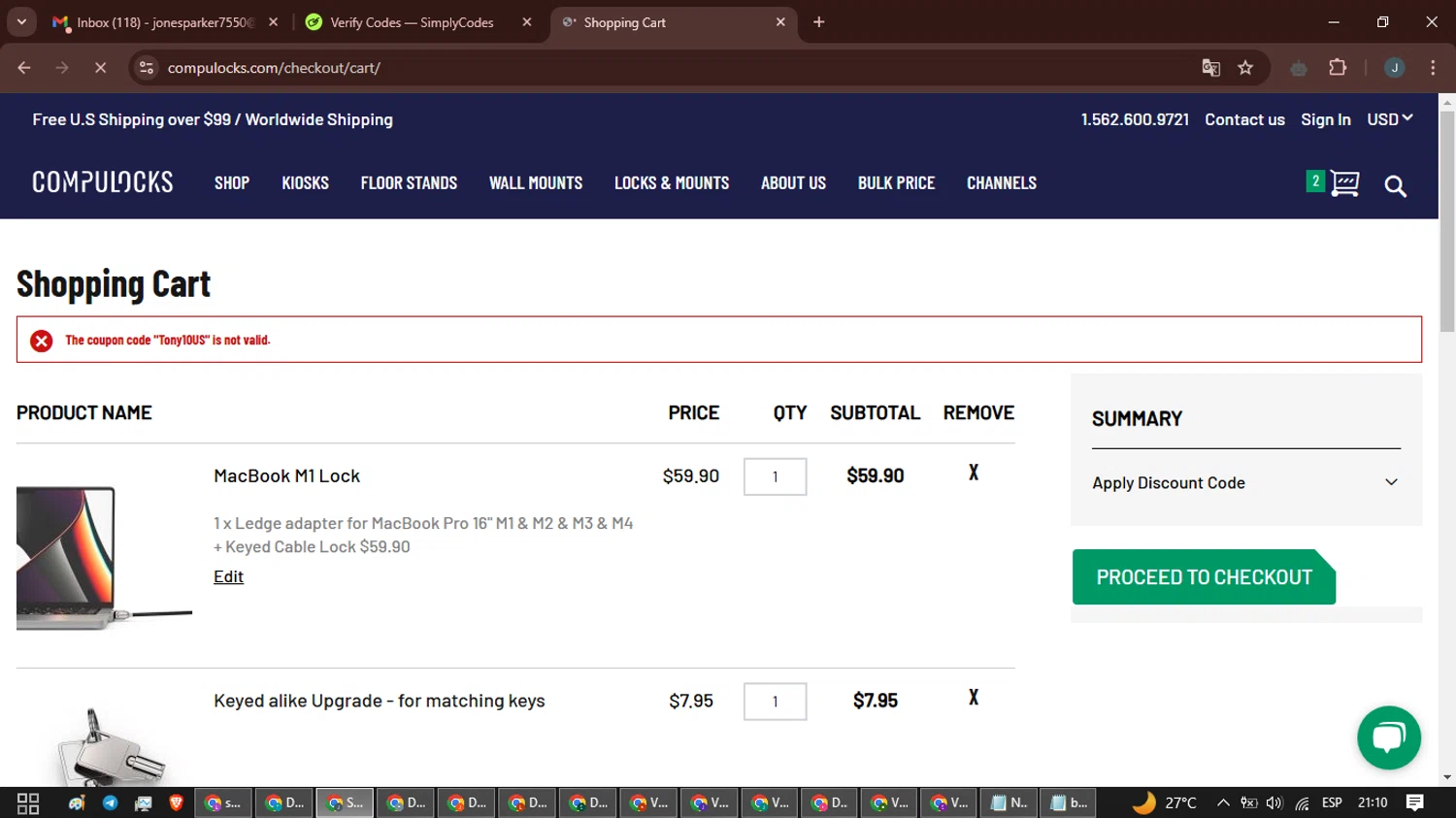Remove MacBook M1 Lock from cart
This screenshot has width=1456, height=818.
[x=974, y=473]
